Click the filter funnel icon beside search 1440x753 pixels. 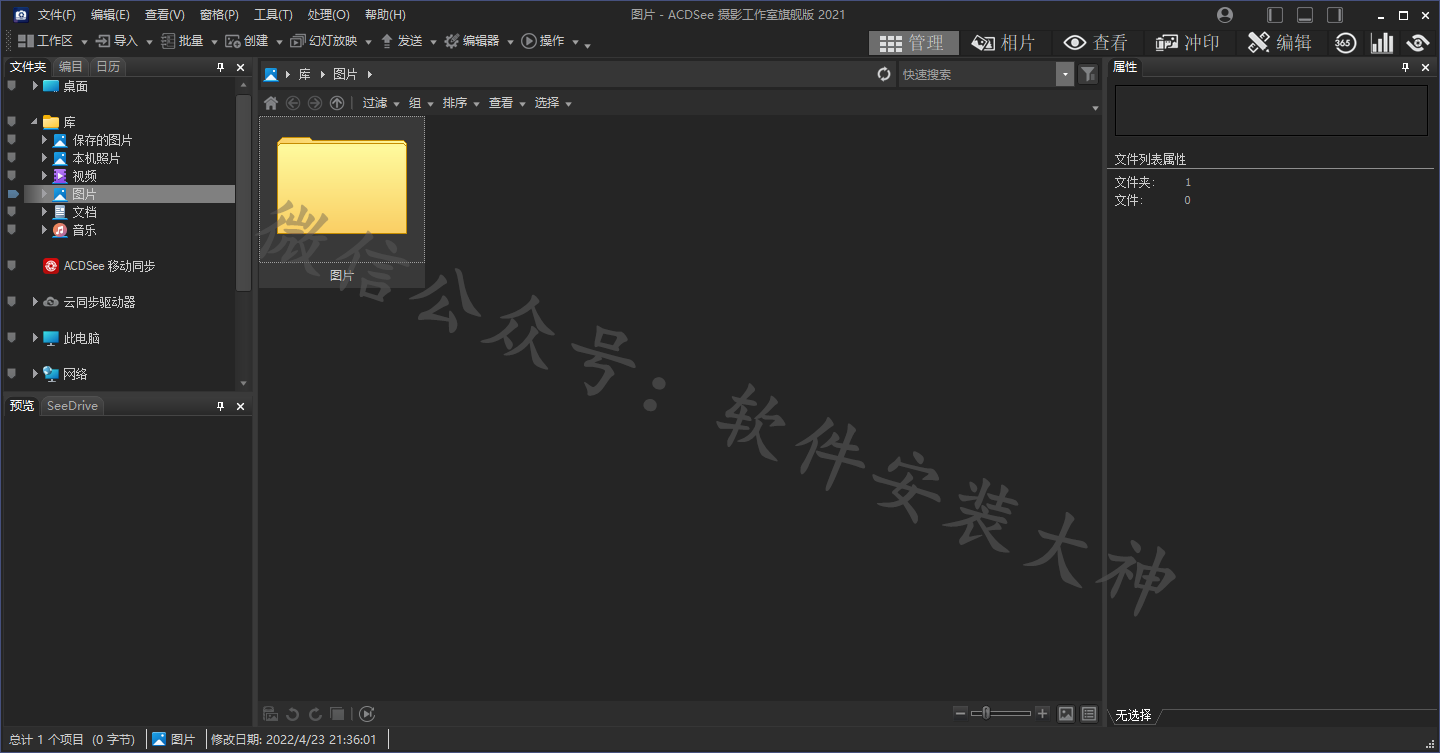point(1088,74)
